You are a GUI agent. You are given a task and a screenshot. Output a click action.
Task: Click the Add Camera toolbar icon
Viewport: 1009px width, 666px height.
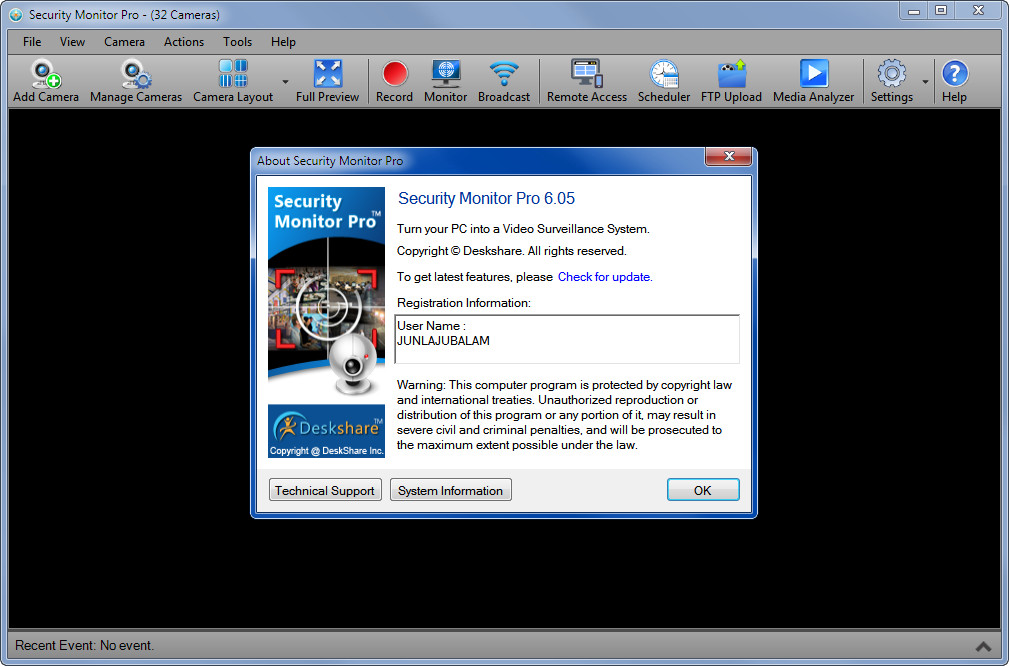coord(46,81)
